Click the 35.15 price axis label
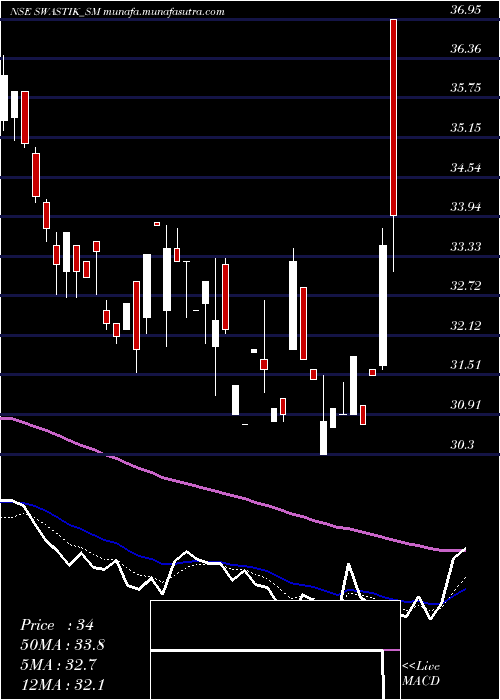The image size is (500, 700). click(466, 128)
